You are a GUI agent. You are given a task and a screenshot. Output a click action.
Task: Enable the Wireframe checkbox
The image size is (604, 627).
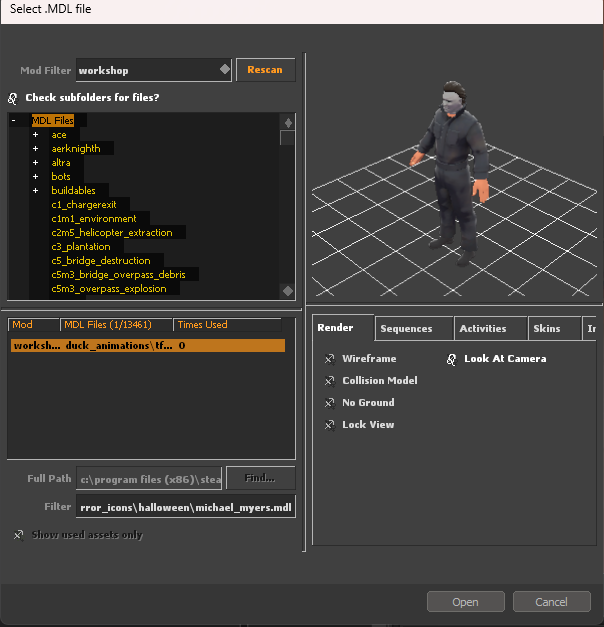pos(330,359)
